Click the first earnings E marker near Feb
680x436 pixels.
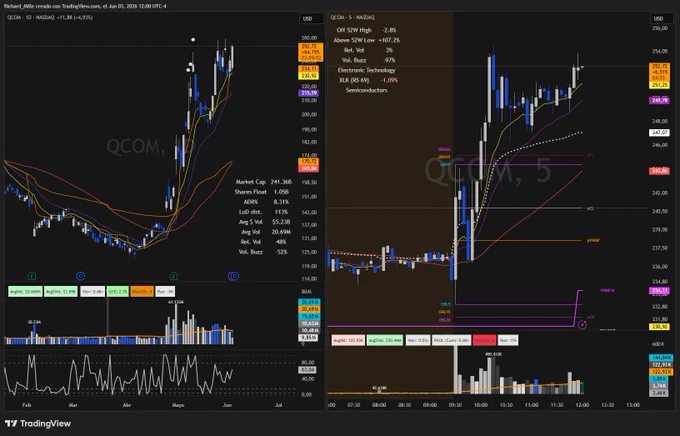(x=31, y=275)
